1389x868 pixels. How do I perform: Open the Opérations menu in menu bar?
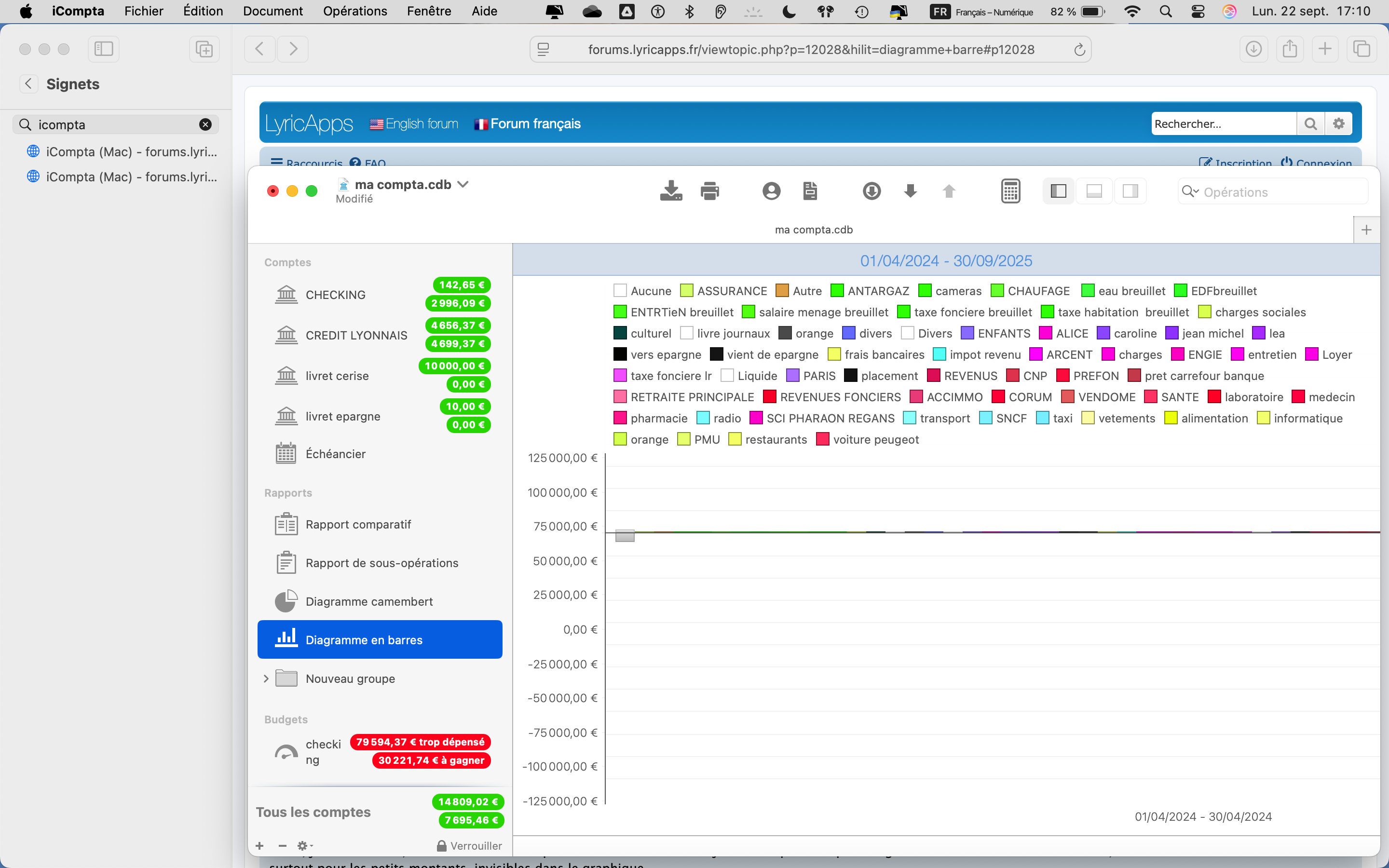[354, 11]
